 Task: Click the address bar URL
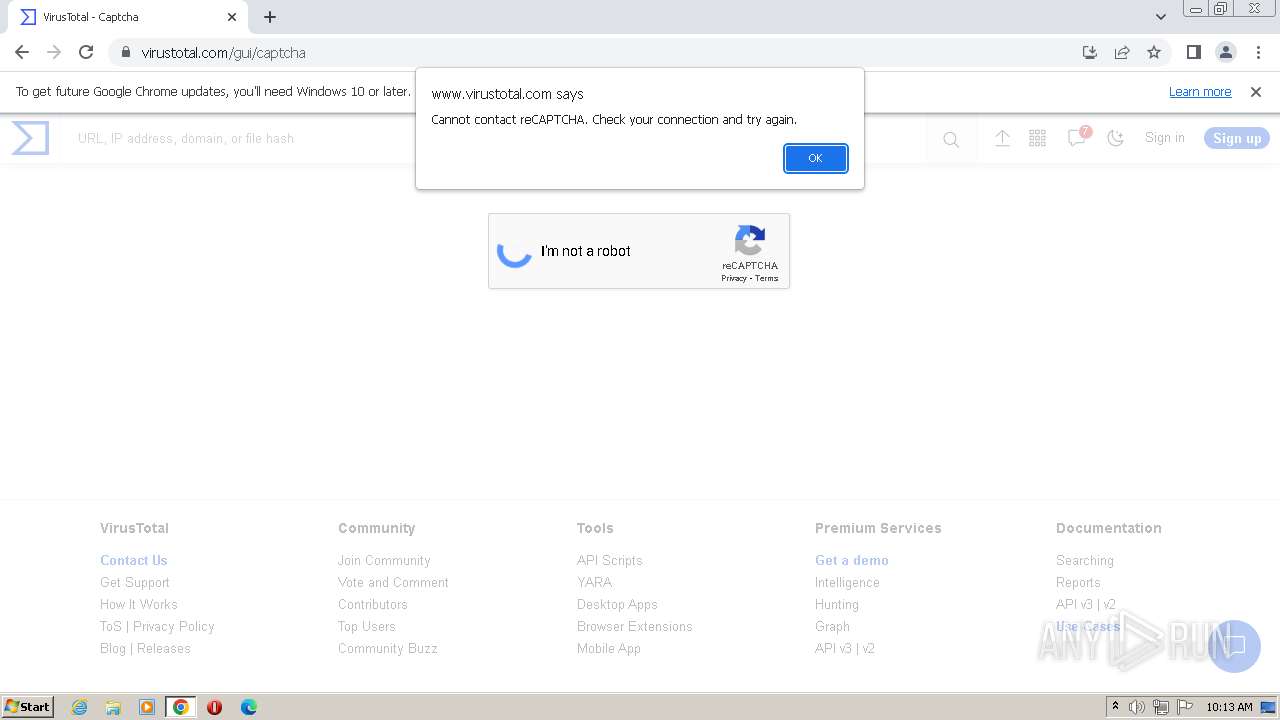(223, 53)
